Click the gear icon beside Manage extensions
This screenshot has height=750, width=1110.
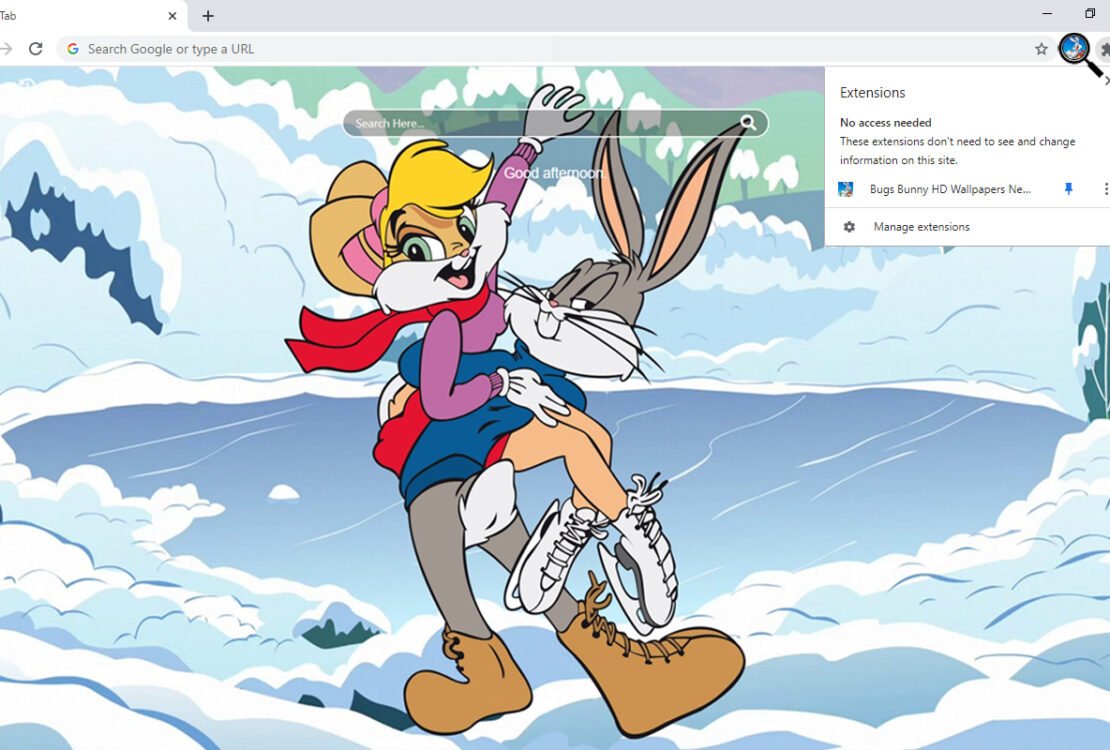[849, 227]
